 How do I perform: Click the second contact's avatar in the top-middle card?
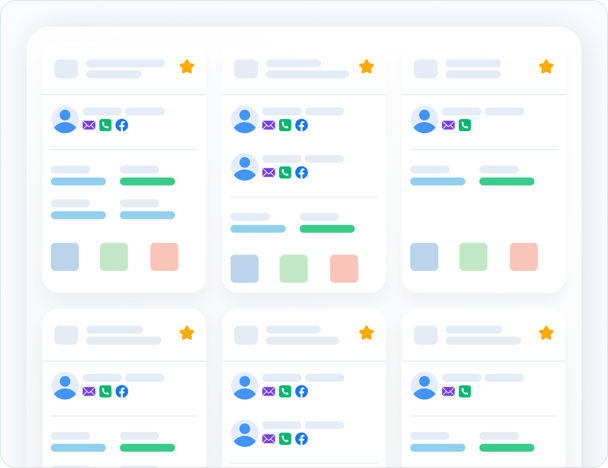(x=245, y=167)
